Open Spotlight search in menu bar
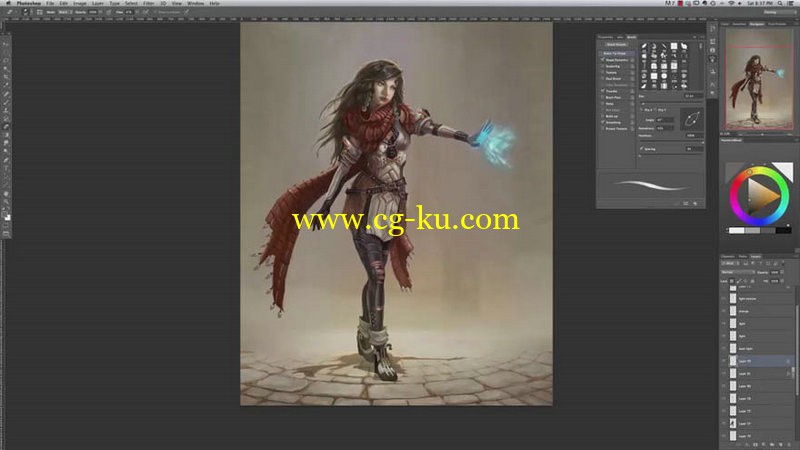 click(780, 3)
